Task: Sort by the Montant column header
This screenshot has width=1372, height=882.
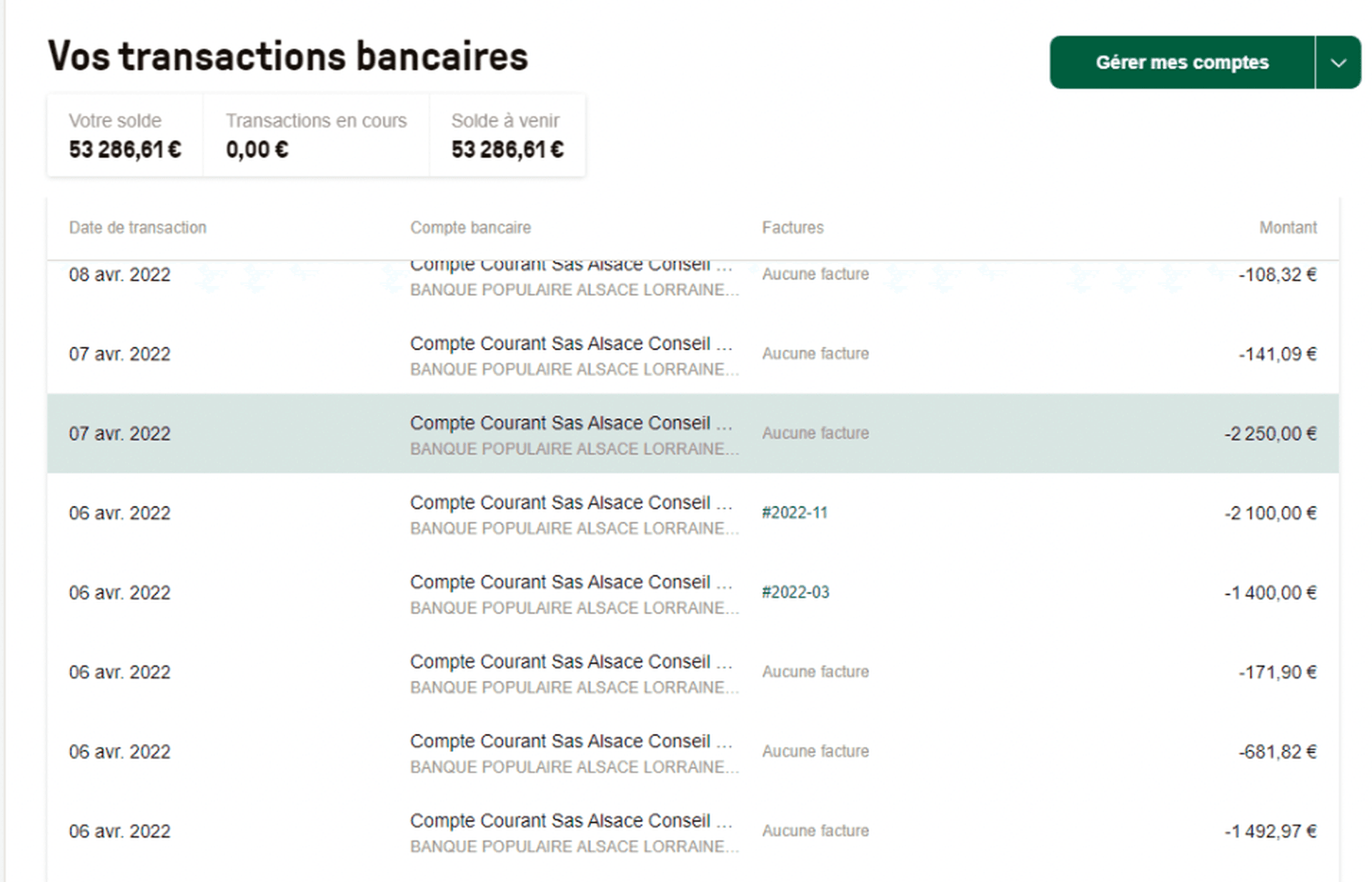Action: pyautogui.click(x=1288, y=227)
